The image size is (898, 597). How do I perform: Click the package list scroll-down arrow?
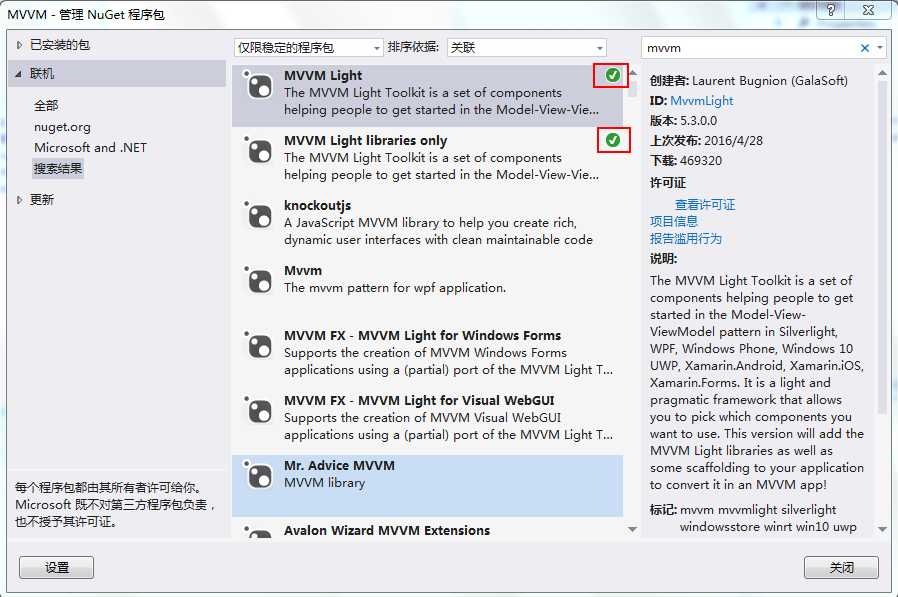(x=632, y=529)
